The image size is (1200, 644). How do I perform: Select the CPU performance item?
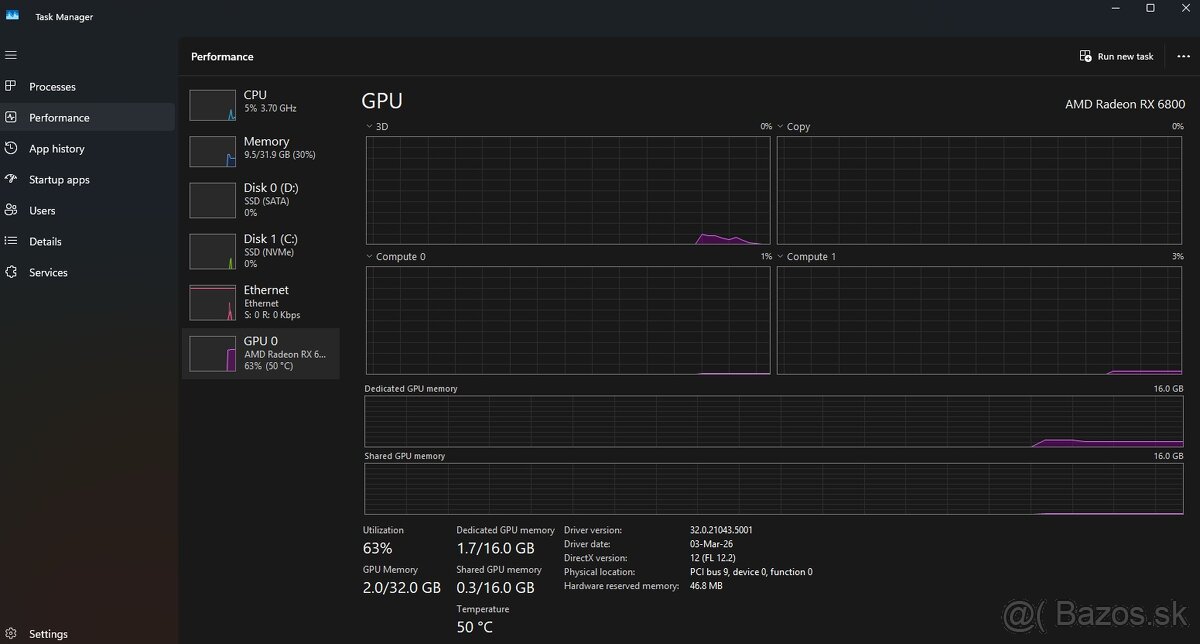pos(261,104)
